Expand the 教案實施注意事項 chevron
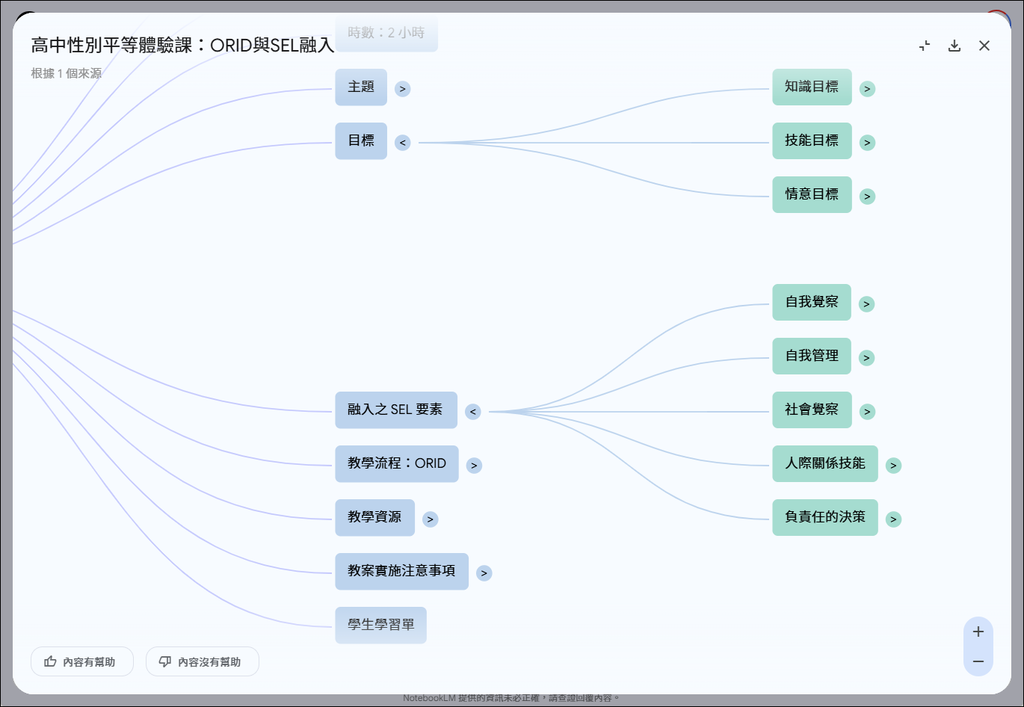The image size is (1024, 707). [484, 573]
